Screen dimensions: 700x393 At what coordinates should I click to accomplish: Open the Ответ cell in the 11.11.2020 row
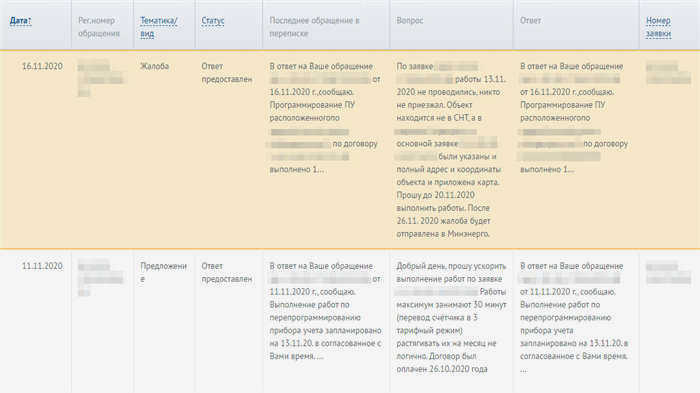574,317
